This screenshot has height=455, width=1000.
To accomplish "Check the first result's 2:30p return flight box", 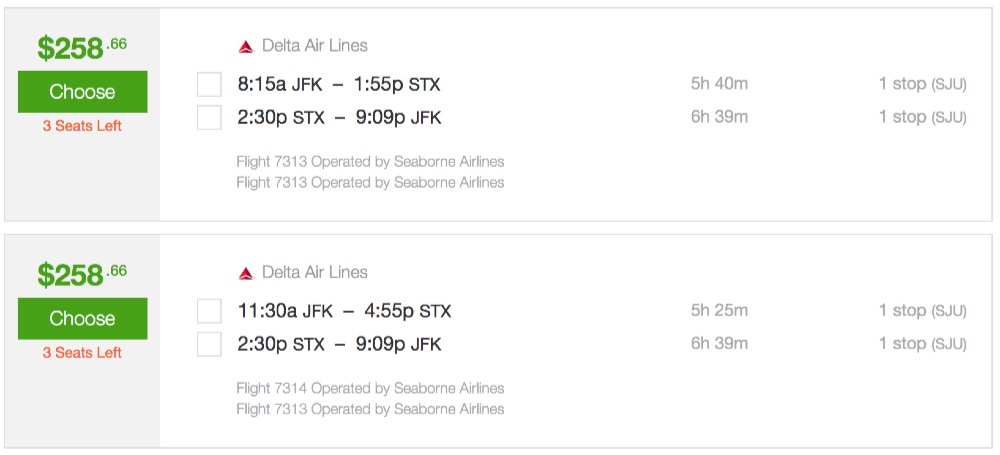I will 209,118.
